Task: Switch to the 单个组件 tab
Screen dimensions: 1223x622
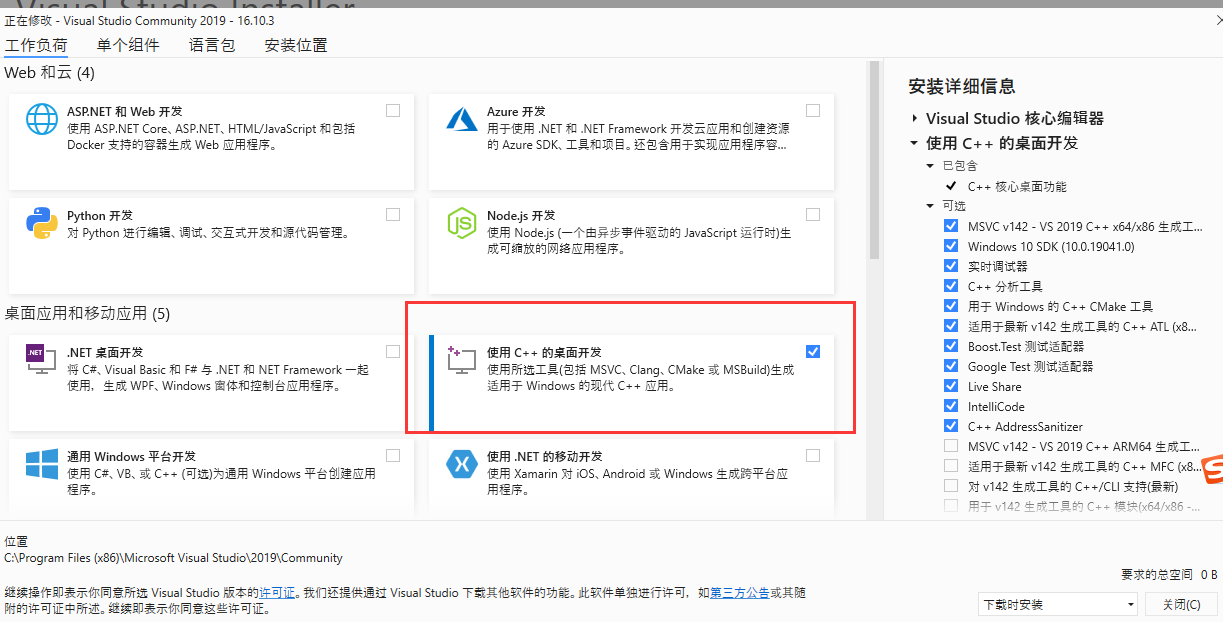Action: click(128, 45)
